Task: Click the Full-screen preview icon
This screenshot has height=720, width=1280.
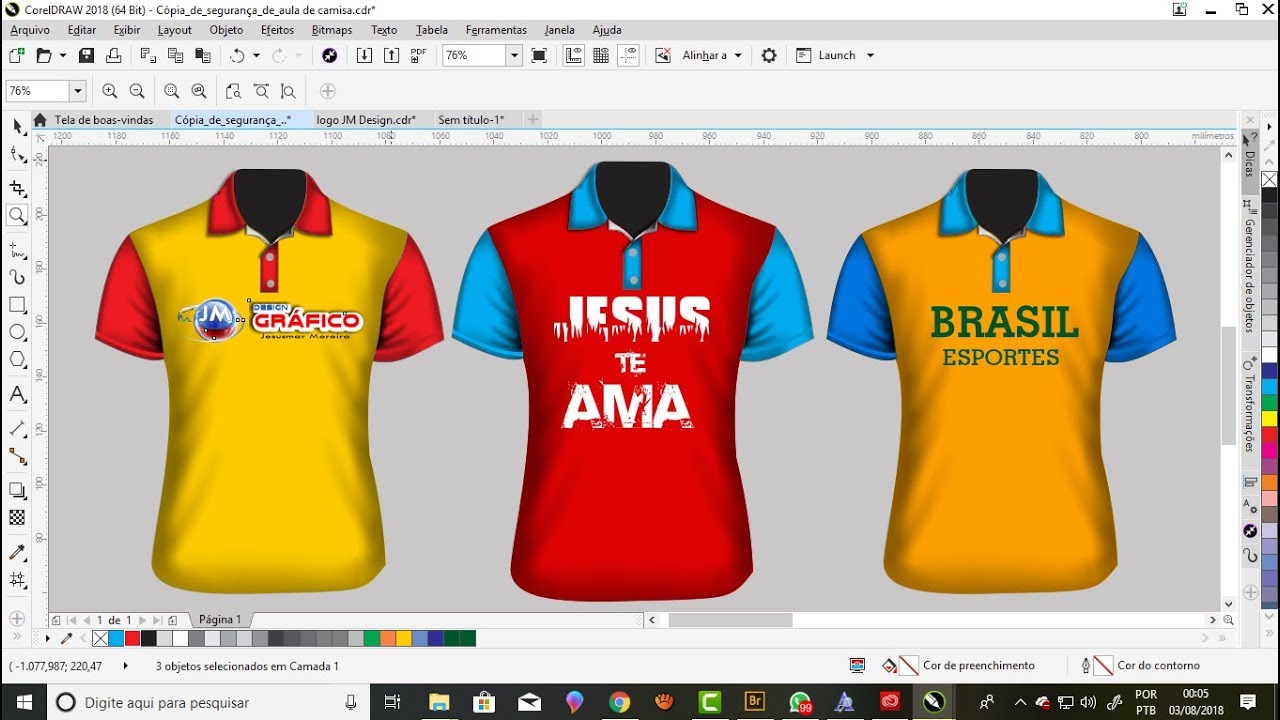Action: (x=539, y=56)
